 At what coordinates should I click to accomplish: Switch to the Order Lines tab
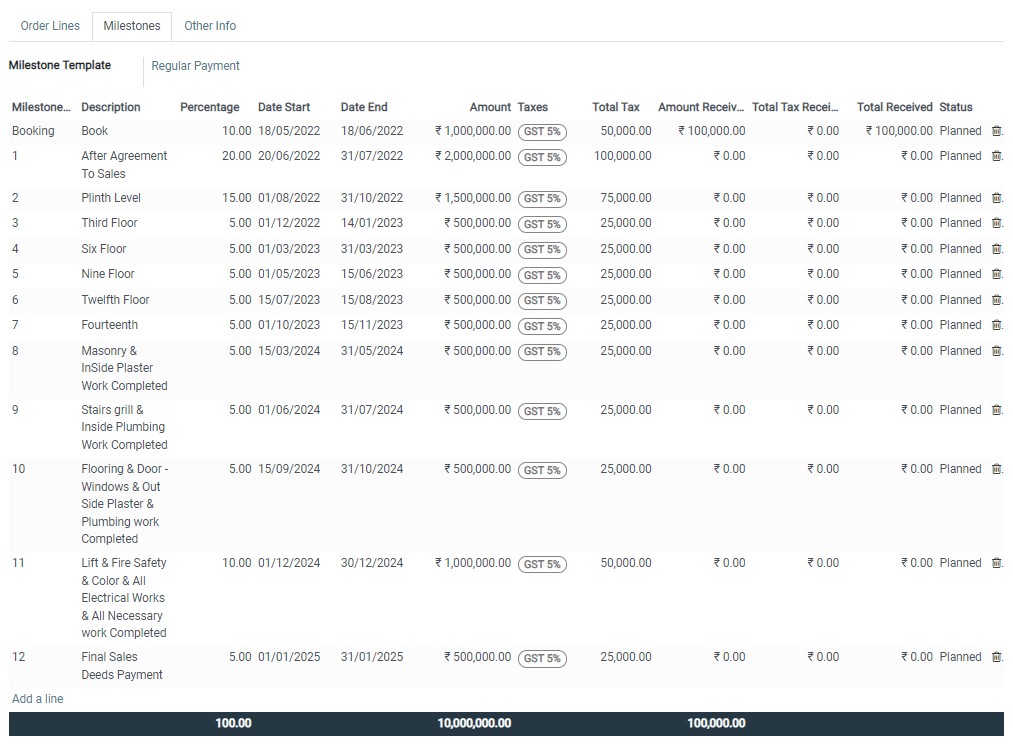pos(50,26)
